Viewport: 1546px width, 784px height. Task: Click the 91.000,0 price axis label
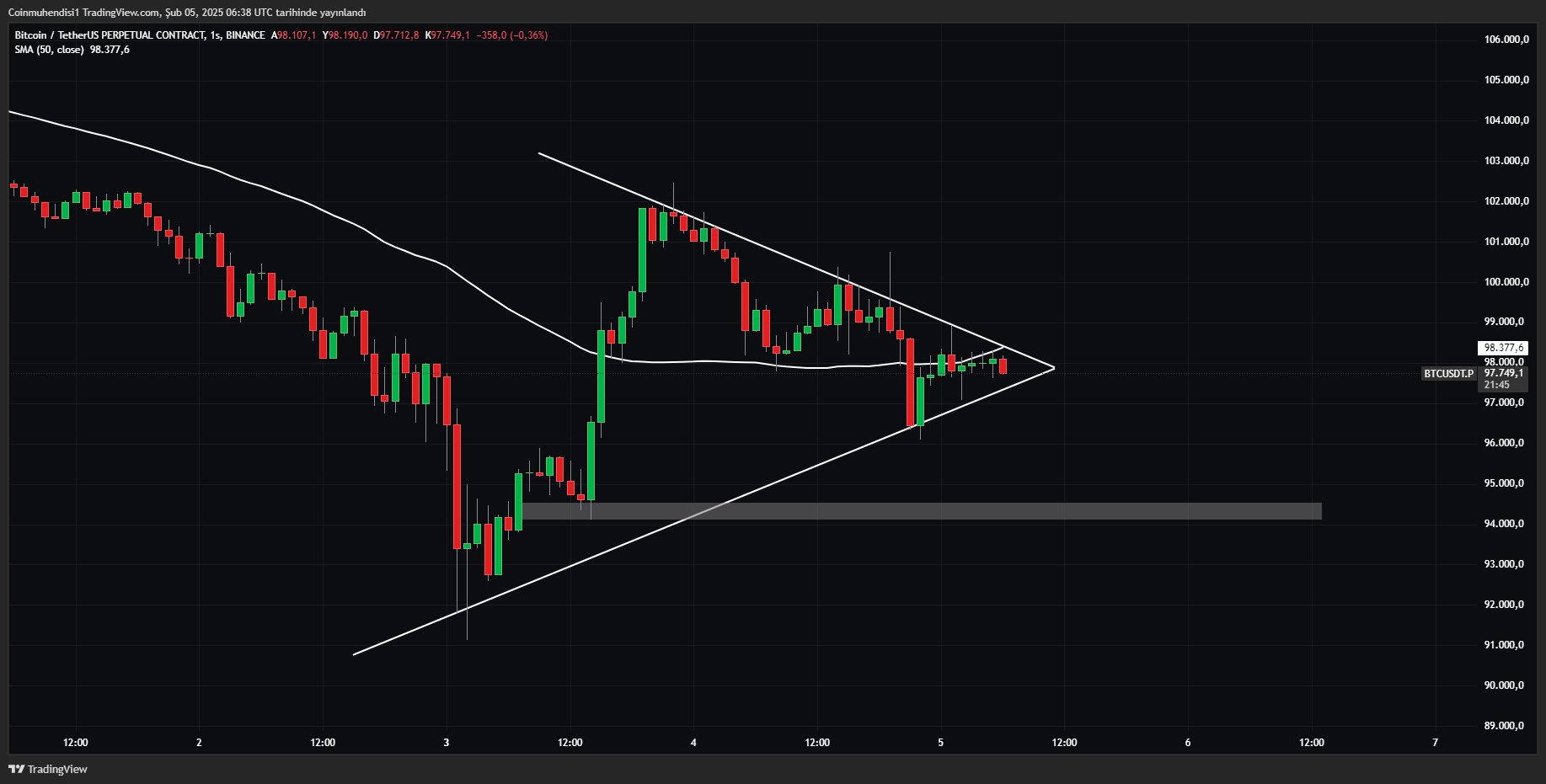click(x=1504, y=645)
